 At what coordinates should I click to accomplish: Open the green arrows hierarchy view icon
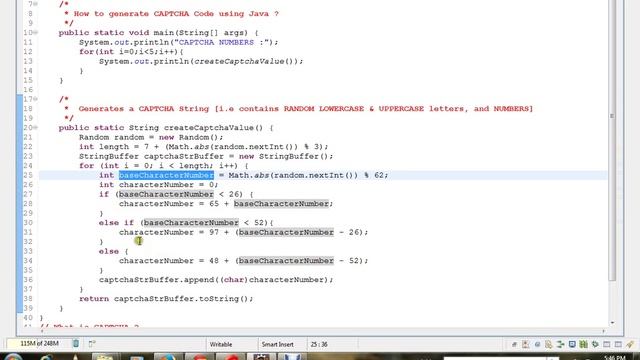[560, 344]
